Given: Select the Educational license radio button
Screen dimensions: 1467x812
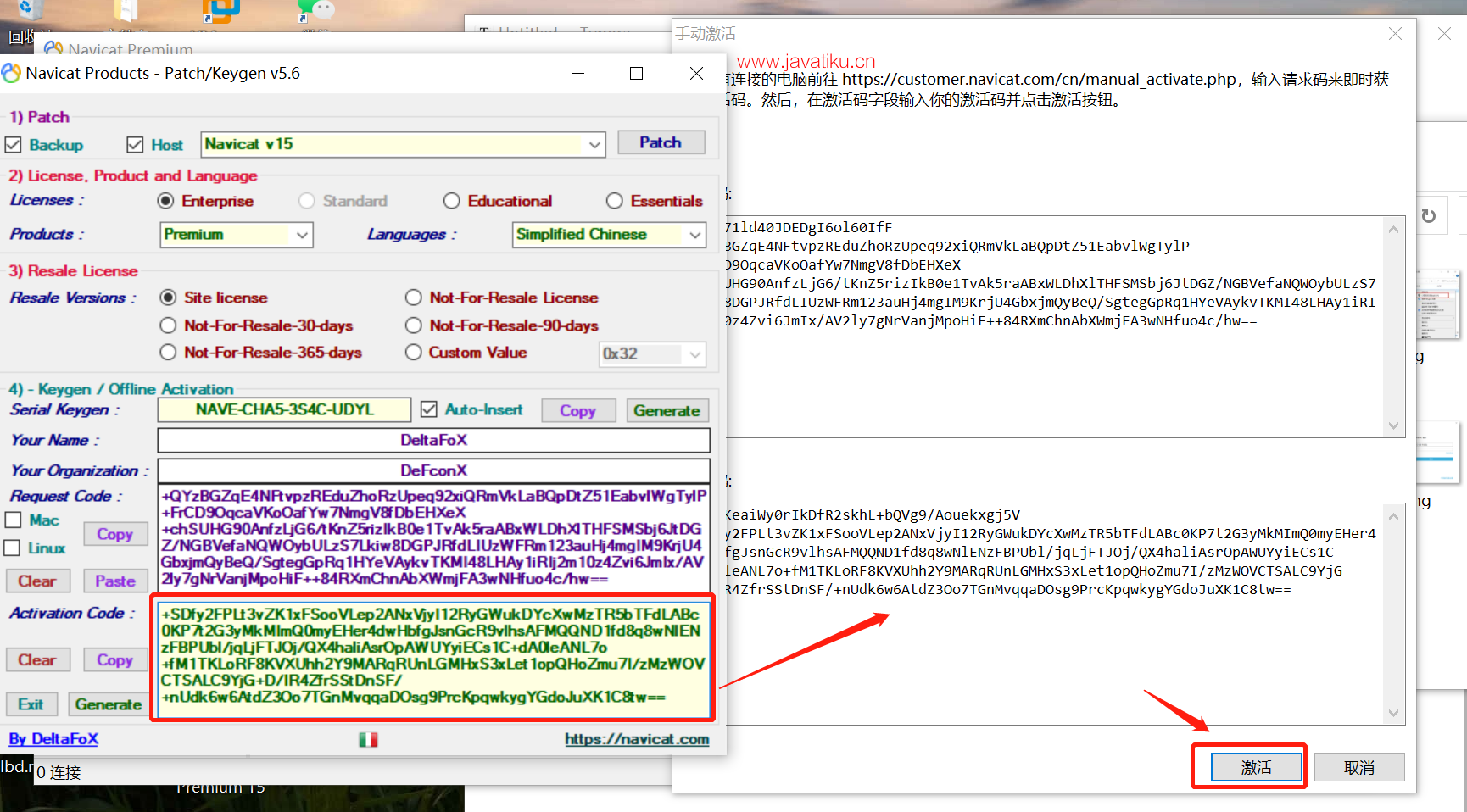Looking at the screenshot, I should click(452, 201).
